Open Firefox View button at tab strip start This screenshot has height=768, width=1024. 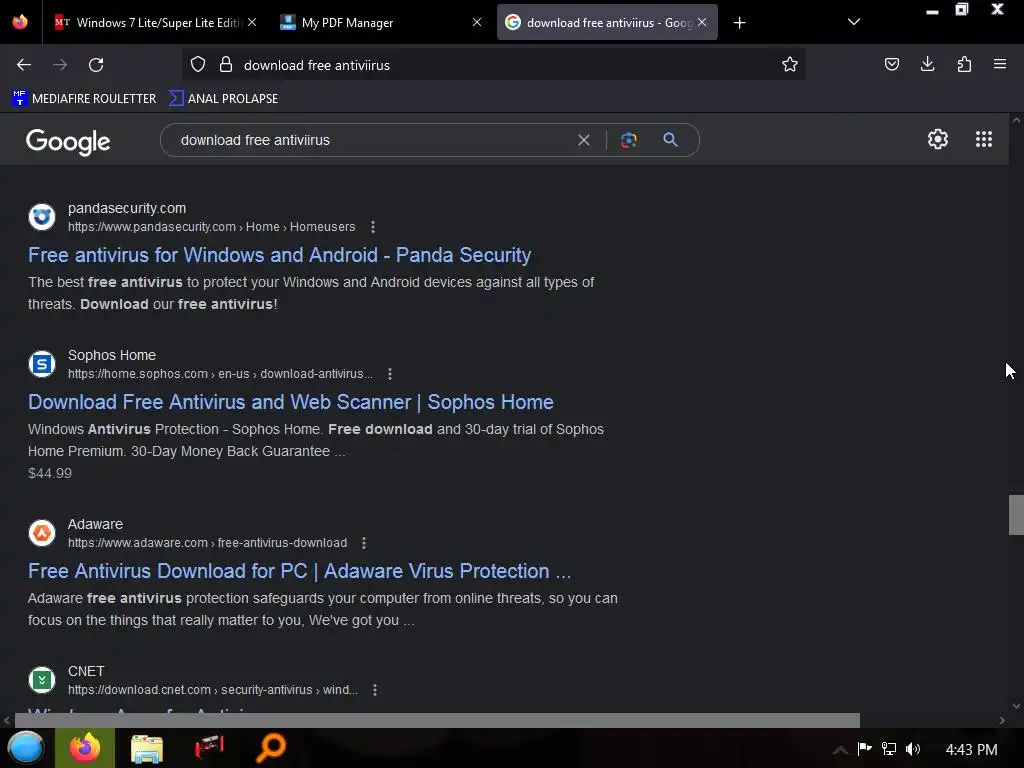point(20,22)
